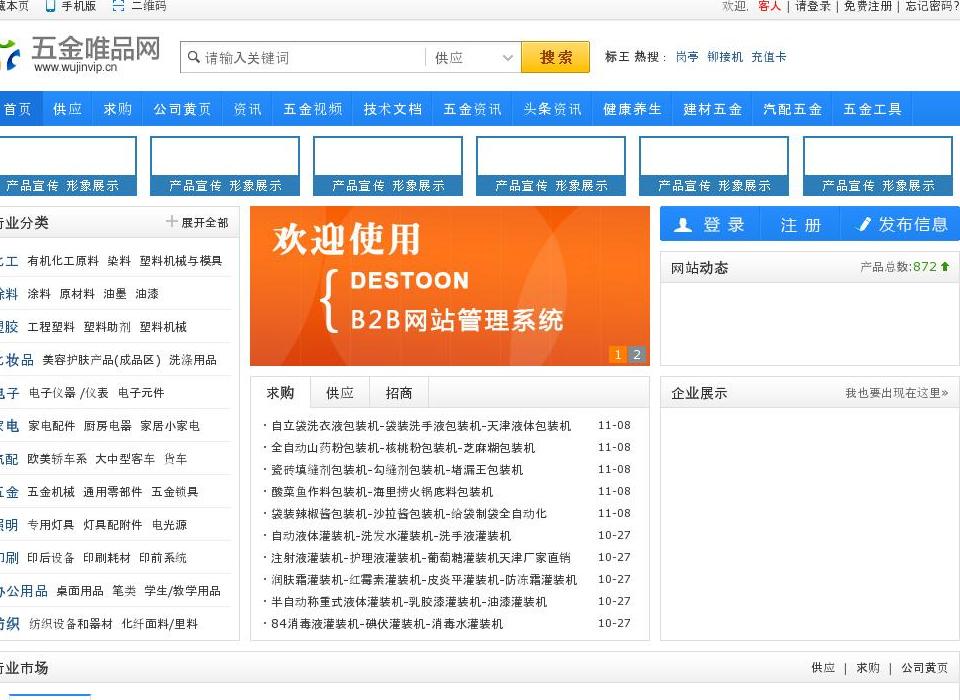Show banner slide 1
Image resolution: width=960 pixels, height=700 pixels.
click(618, 354)
